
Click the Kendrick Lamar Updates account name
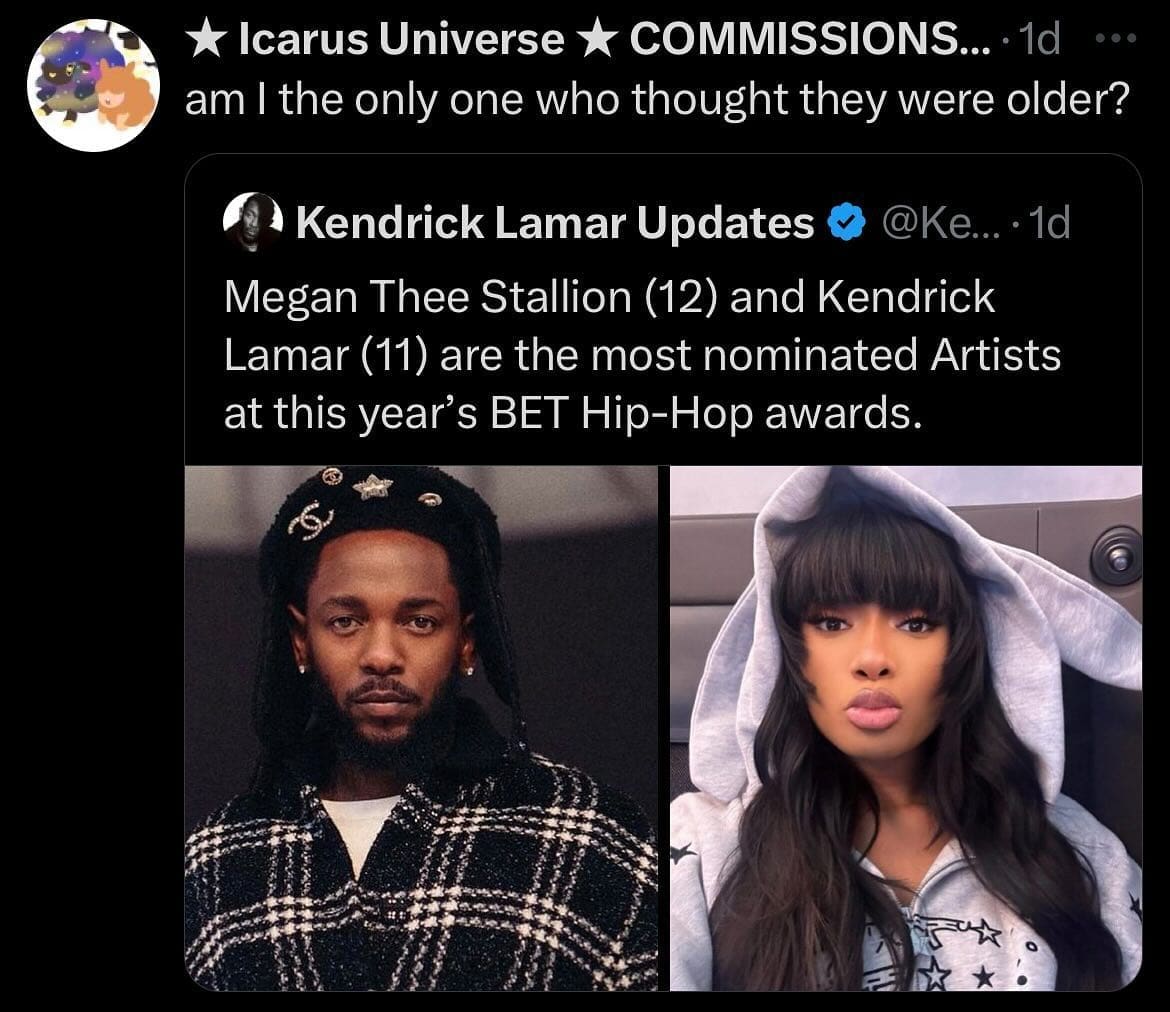click(555, 223)
